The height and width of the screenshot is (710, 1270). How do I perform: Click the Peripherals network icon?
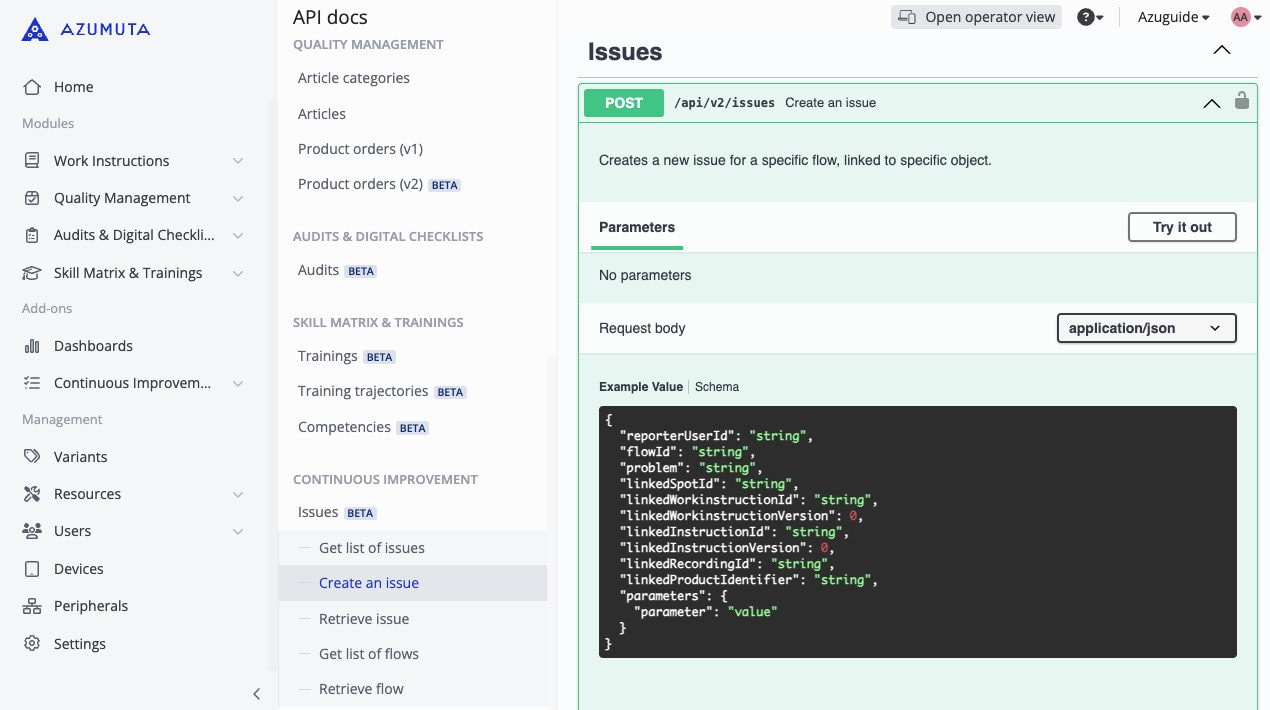tap(32, 606)
